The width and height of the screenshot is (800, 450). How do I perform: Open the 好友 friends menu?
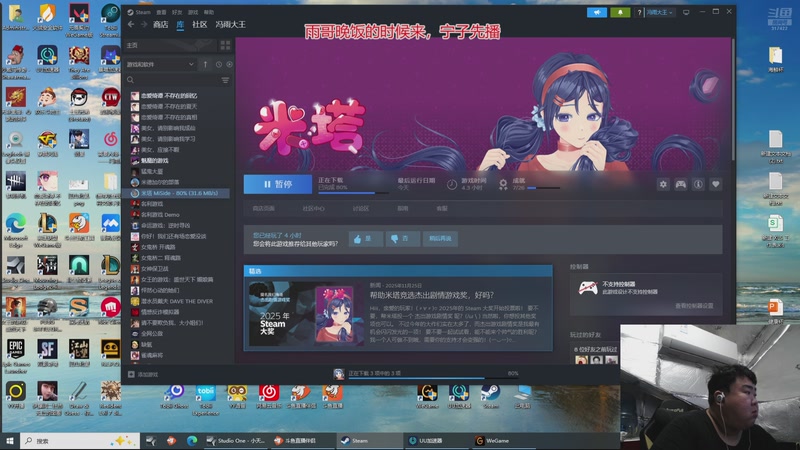[x=177, y=12]
